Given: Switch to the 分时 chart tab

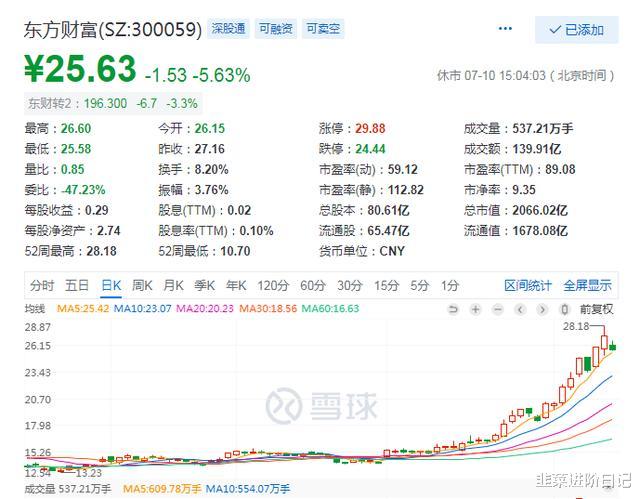Looking at the screenshot, I should 42,285.
